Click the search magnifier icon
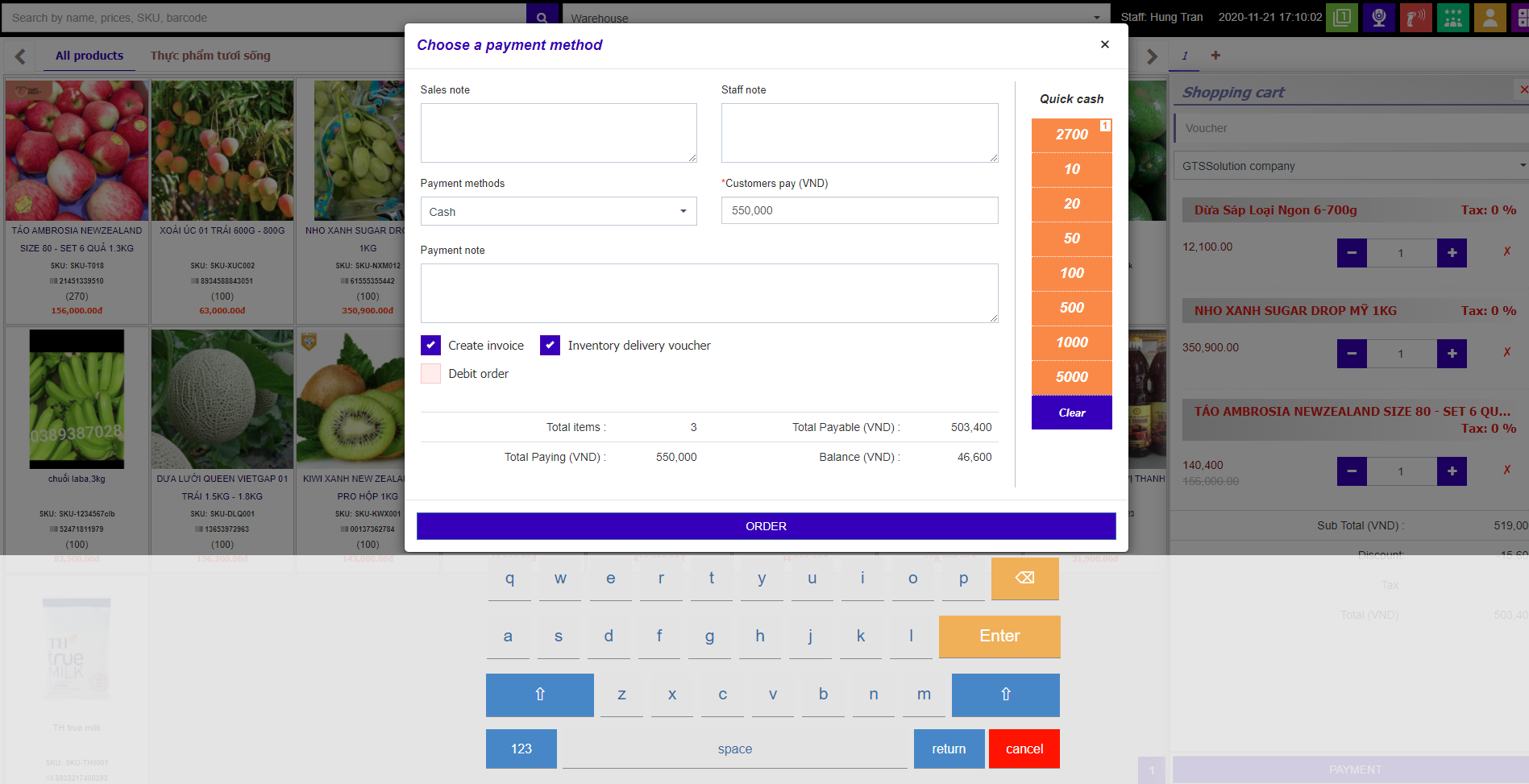1529x784 pixels. pyautogui.click(x=542, y=16)
